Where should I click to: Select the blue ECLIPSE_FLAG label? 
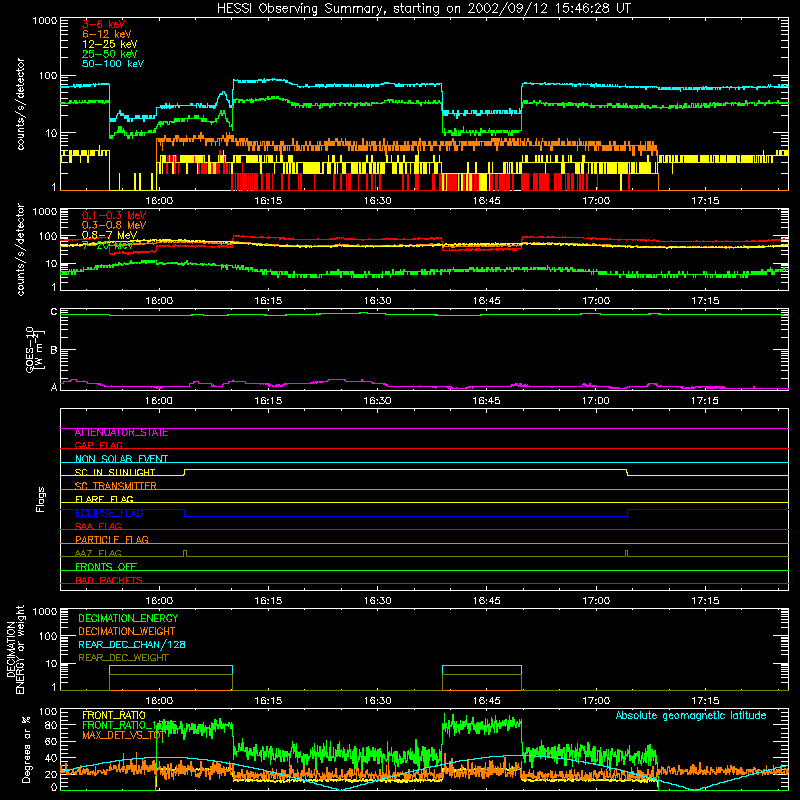109,513
